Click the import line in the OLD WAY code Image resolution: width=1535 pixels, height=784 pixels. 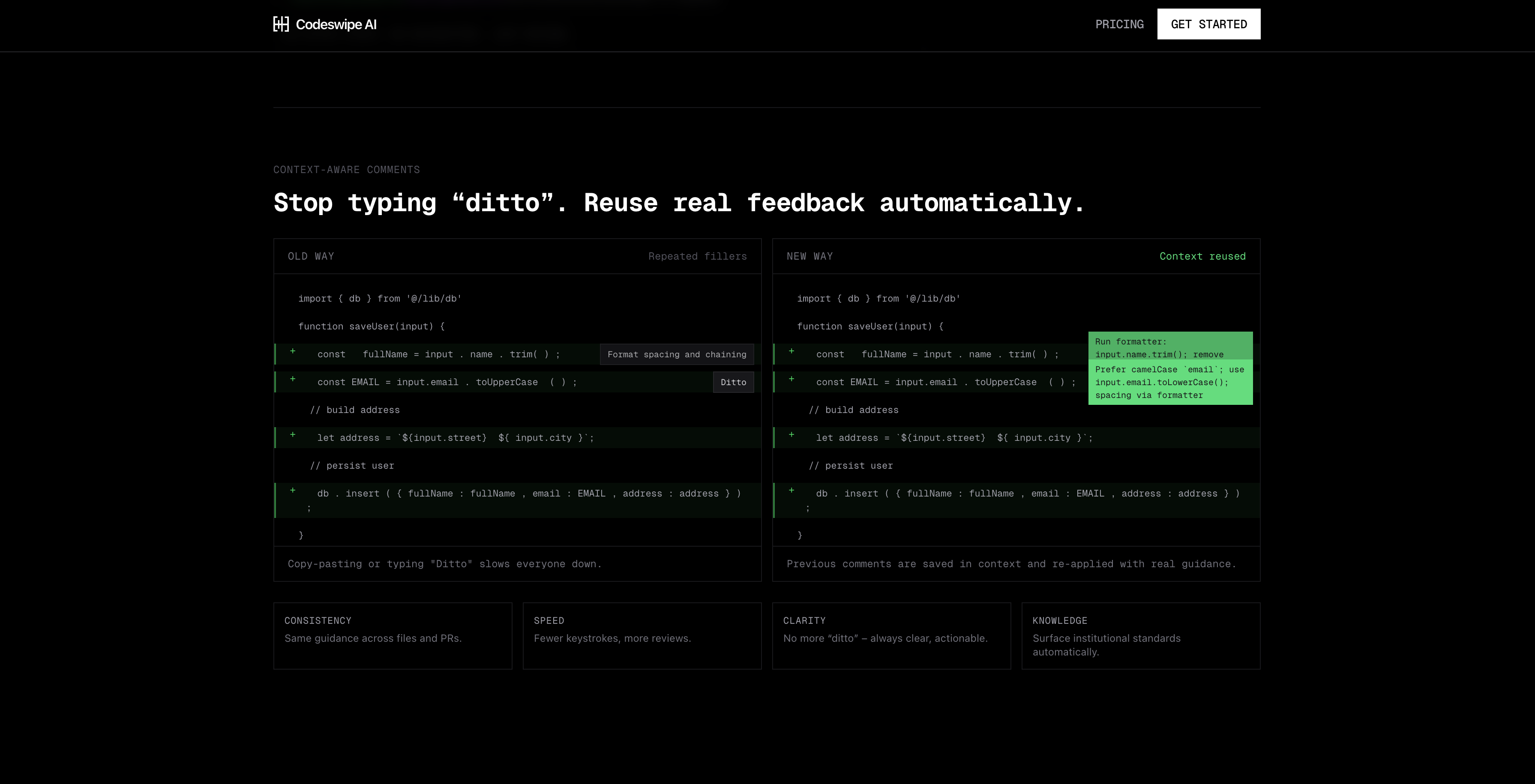tap(380, 299)
